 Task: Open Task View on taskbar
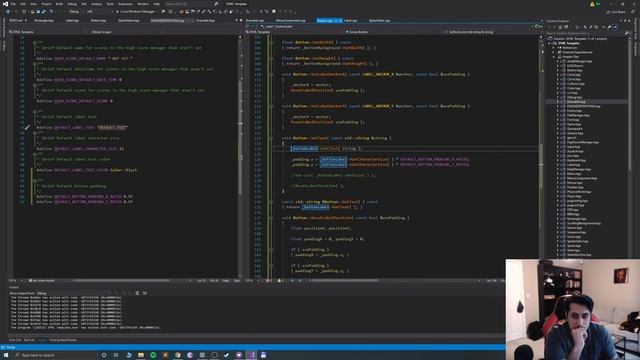click(116, 355)
